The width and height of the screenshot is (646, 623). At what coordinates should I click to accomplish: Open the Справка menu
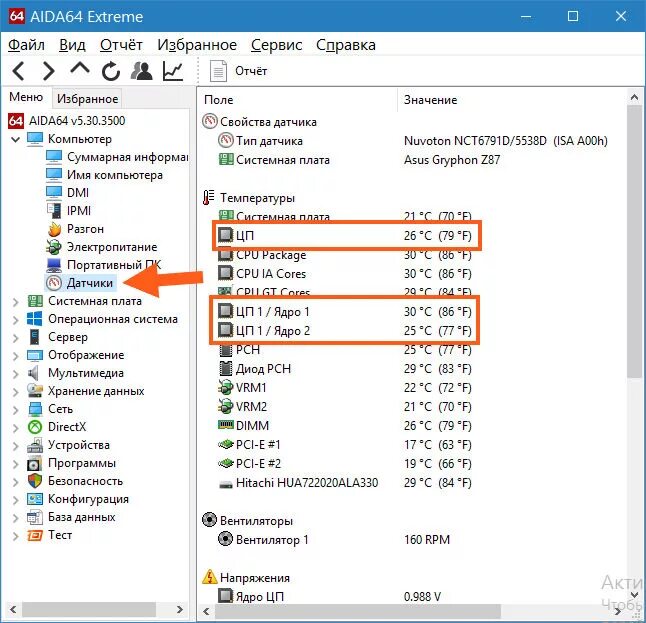point(346,44)
